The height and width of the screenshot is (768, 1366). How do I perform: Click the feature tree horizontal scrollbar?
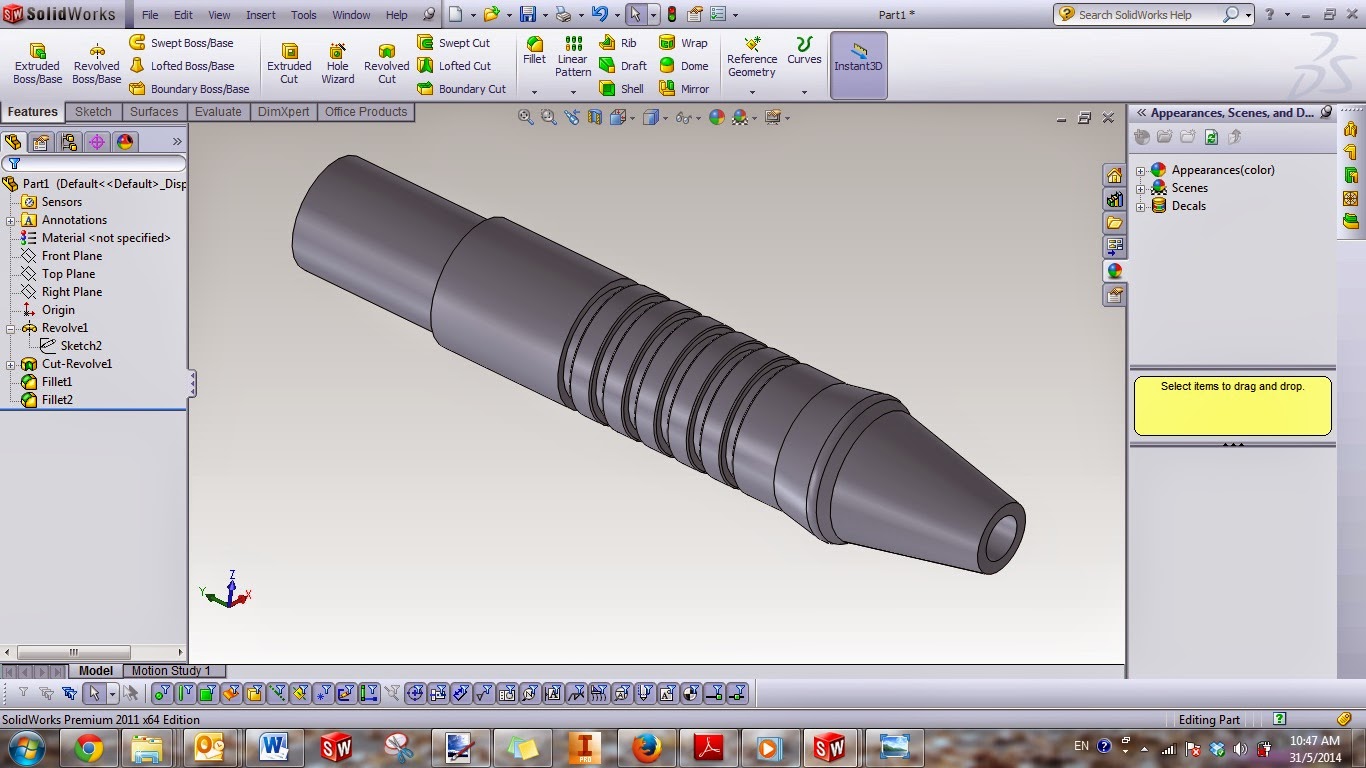(94, 653)
